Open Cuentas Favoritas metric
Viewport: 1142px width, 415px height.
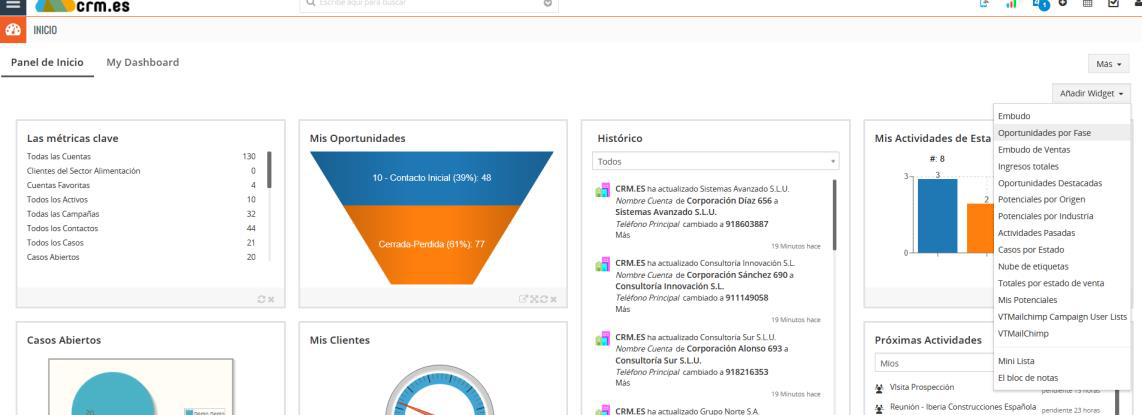[58, 186]
